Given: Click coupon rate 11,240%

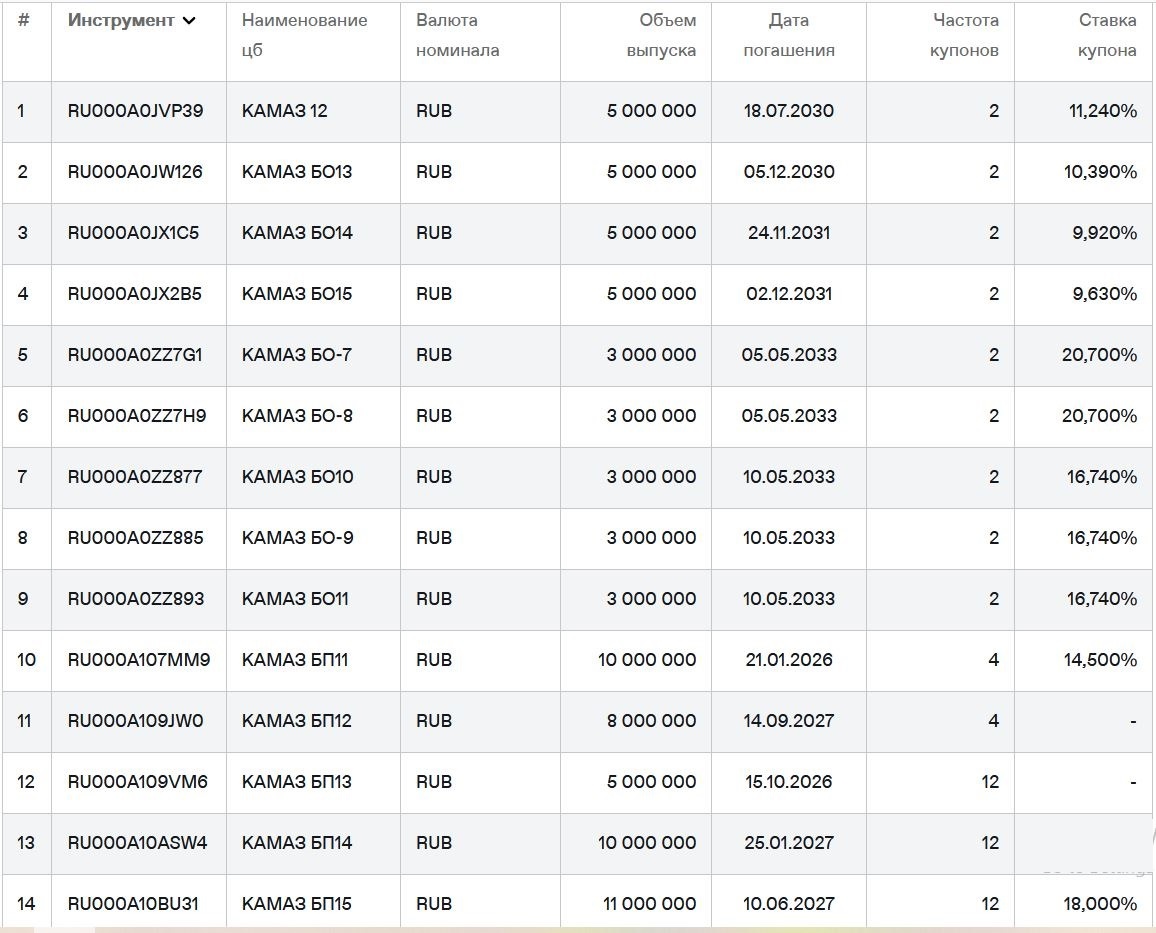Looking at the screenshot, I should 1103,111.
